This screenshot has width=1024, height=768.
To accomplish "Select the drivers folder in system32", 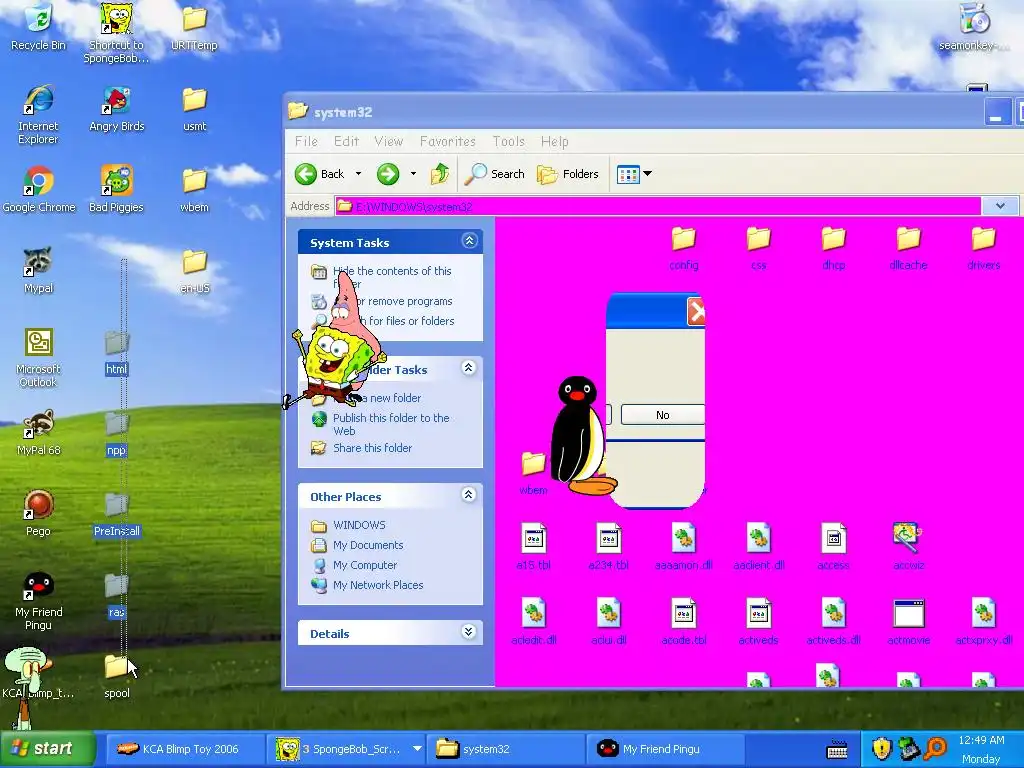I will 984,248.
